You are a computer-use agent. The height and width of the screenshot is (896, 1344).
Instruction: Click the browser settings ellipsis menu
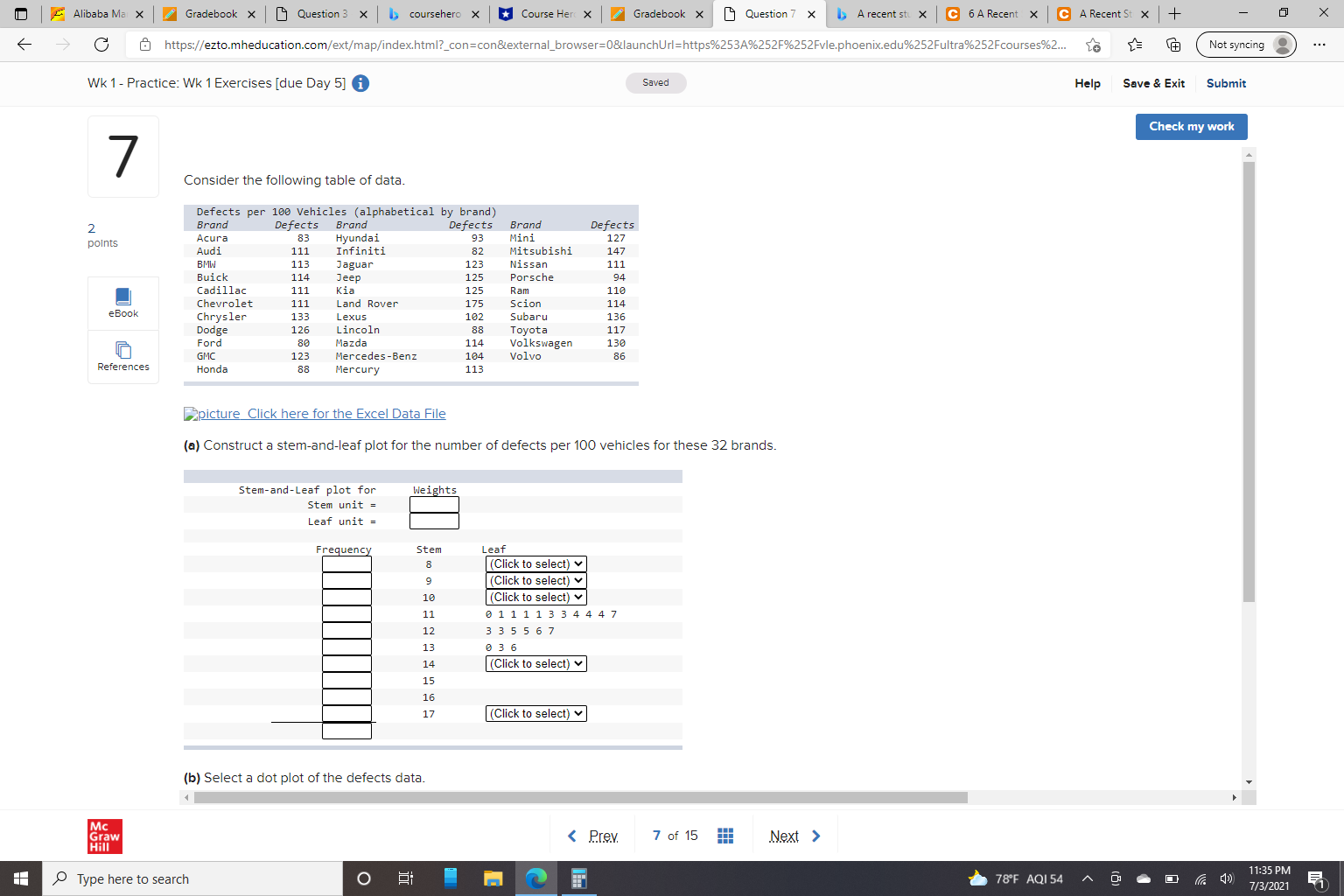pos(1319,44)
